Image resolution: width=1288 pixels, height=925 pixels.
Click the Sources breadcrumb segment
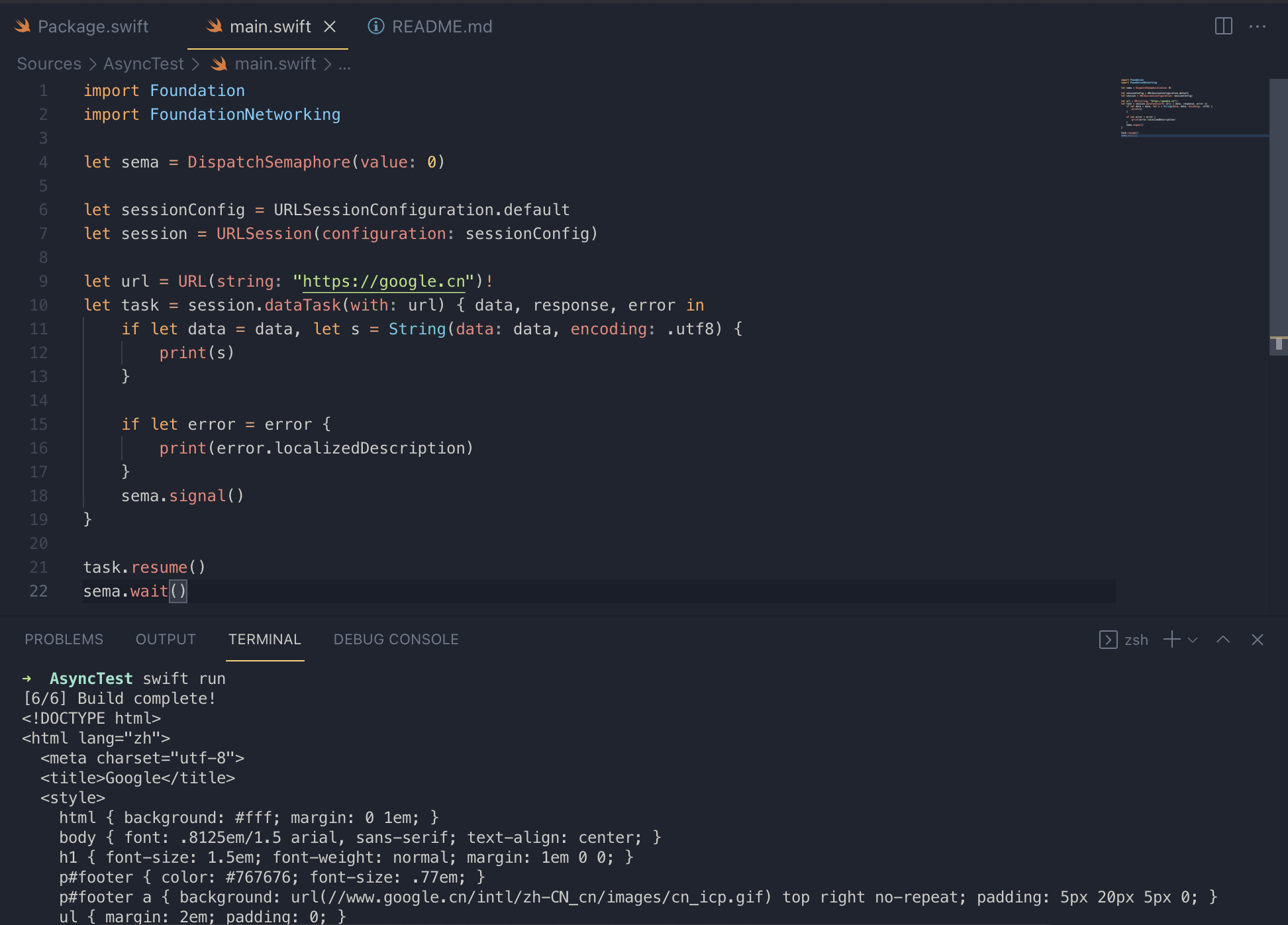click(49, 64)
